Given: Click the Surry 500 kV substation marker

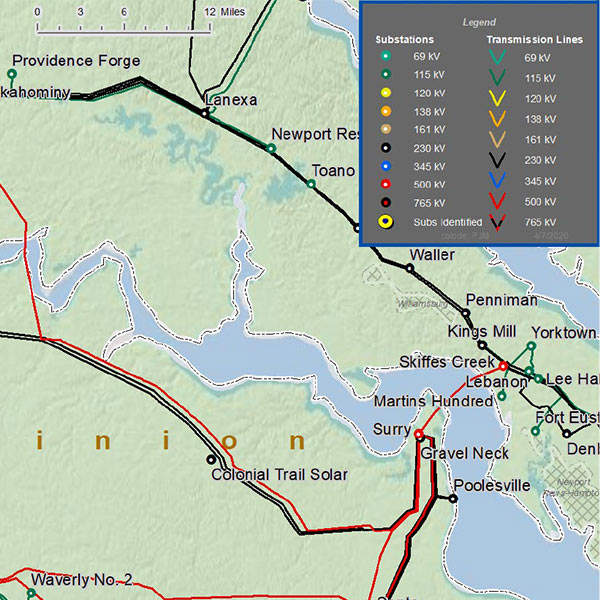Looking at the screenshot, I should (x=419, y=434).
